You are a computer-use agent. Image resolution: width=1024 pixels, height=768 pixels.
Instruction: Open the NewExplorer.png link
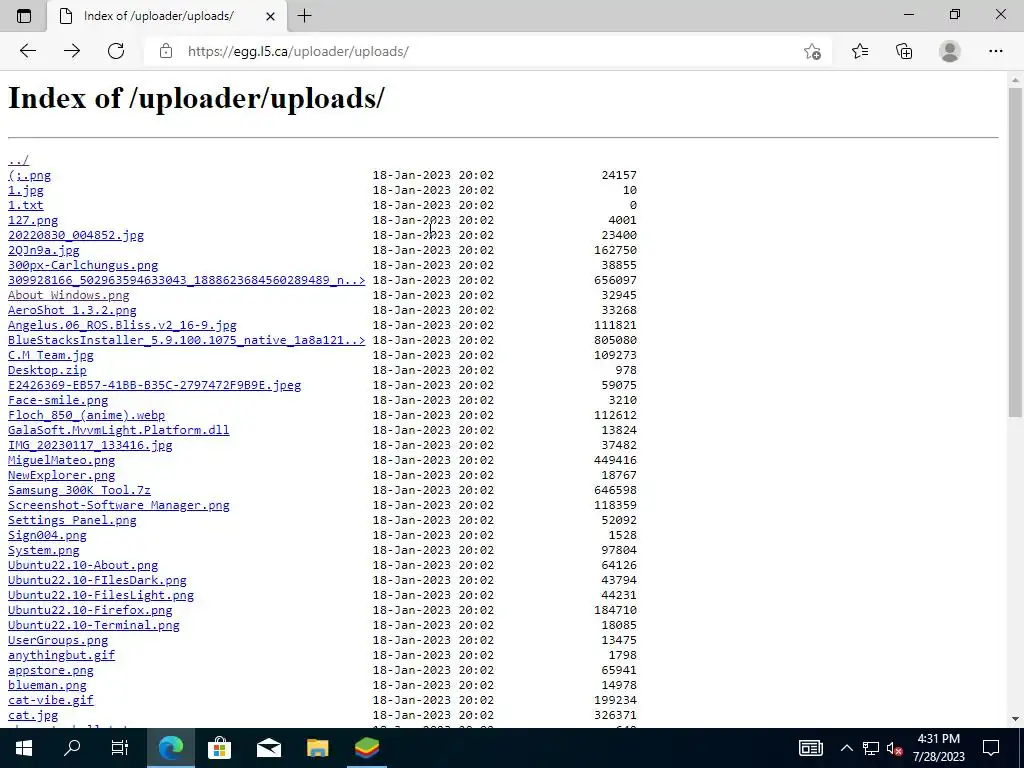[61, 475]
